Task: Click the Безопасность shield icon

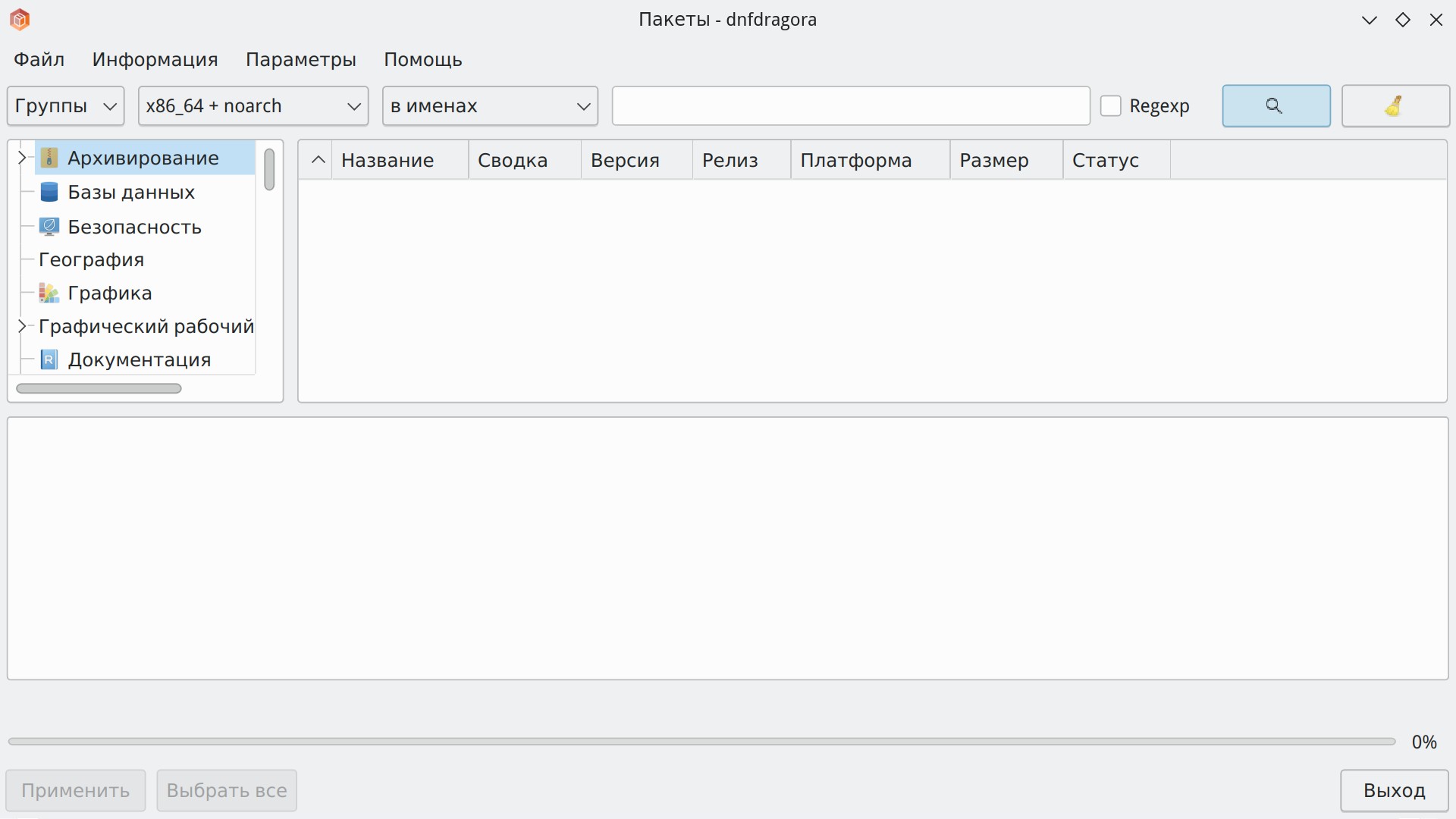Action: (x=49, y=227)
